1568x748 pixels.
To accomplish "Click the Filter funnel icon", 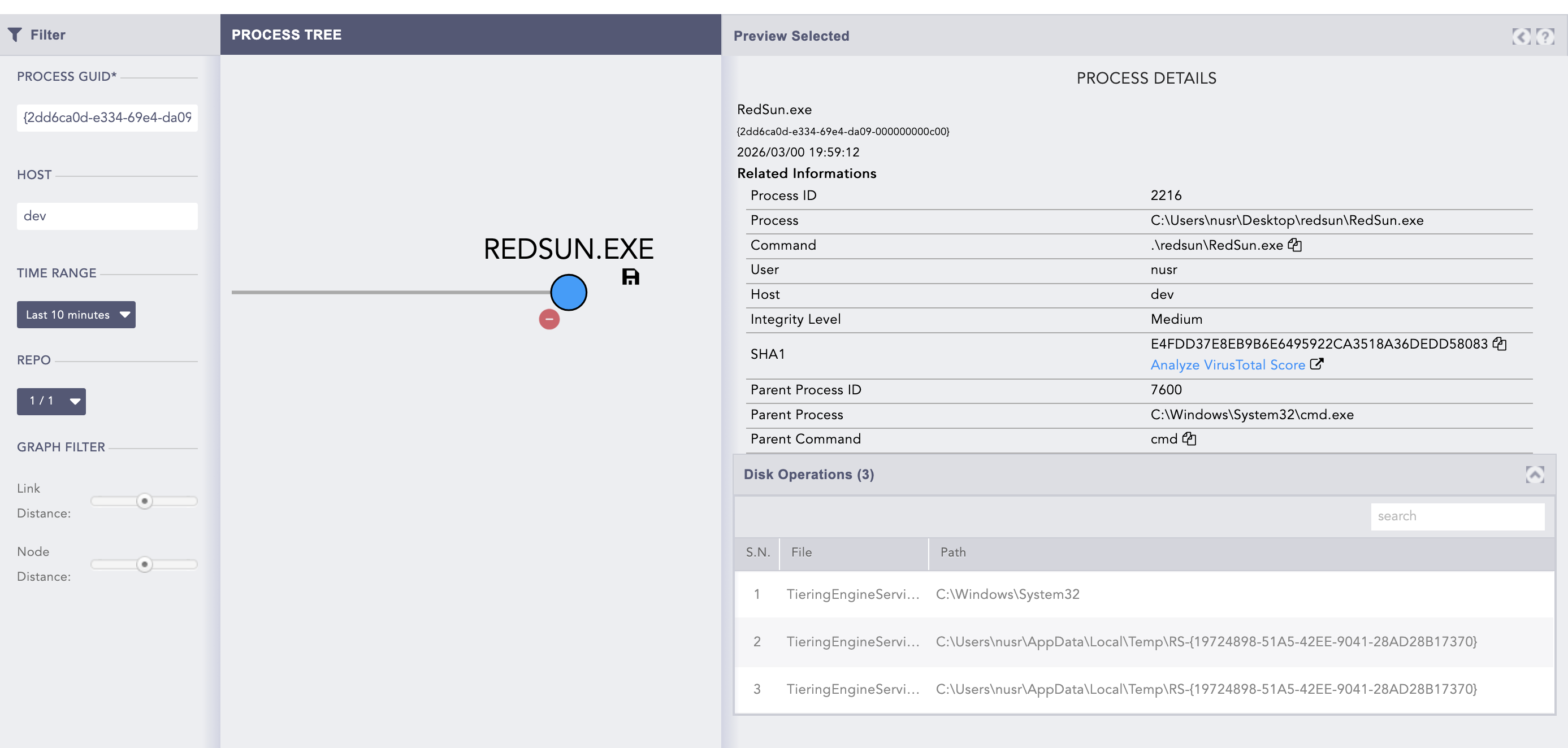I will pyautogui.click(x=15, y=34).
